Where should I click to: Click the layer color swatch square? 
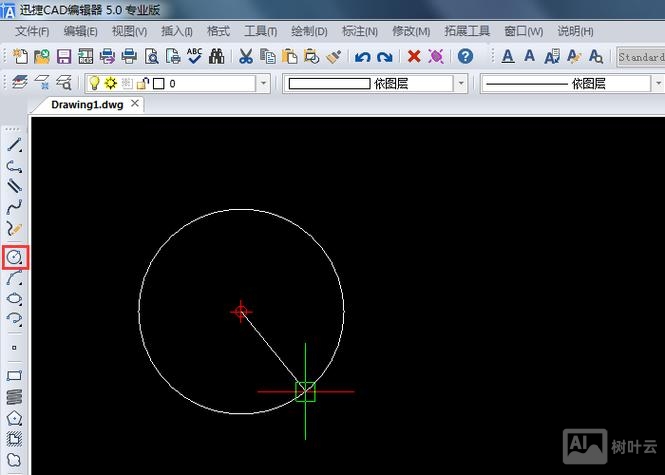tap(158, 84)
